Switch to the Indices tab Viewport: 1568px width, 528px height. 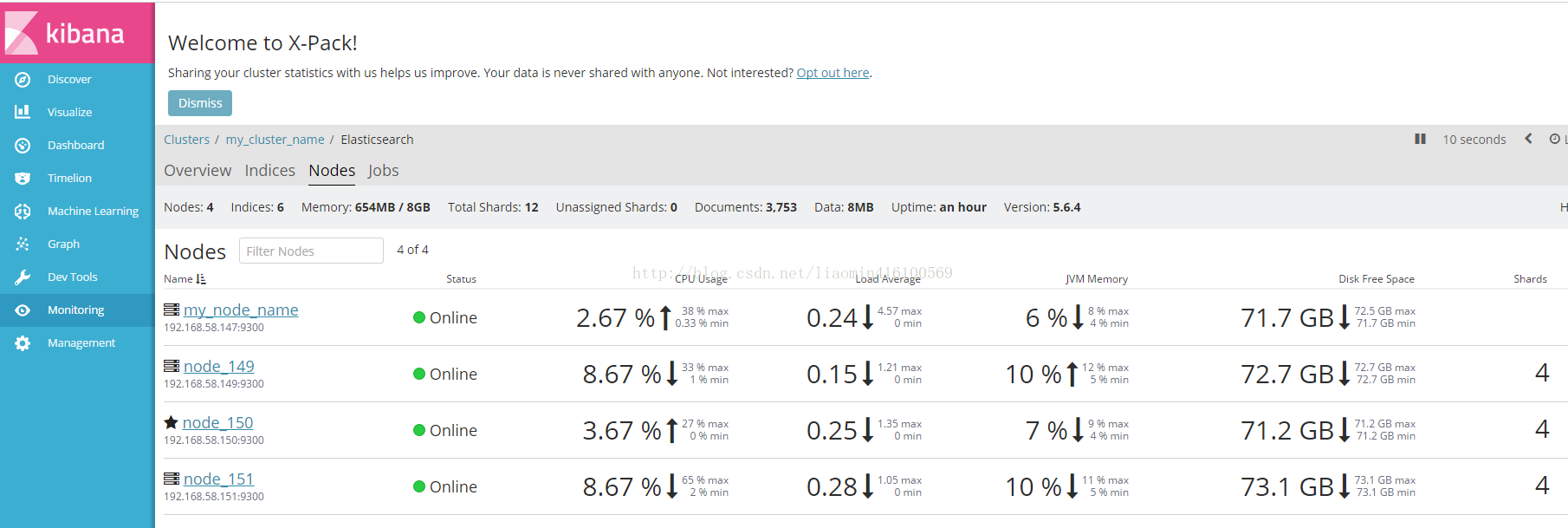pos(269,171)
